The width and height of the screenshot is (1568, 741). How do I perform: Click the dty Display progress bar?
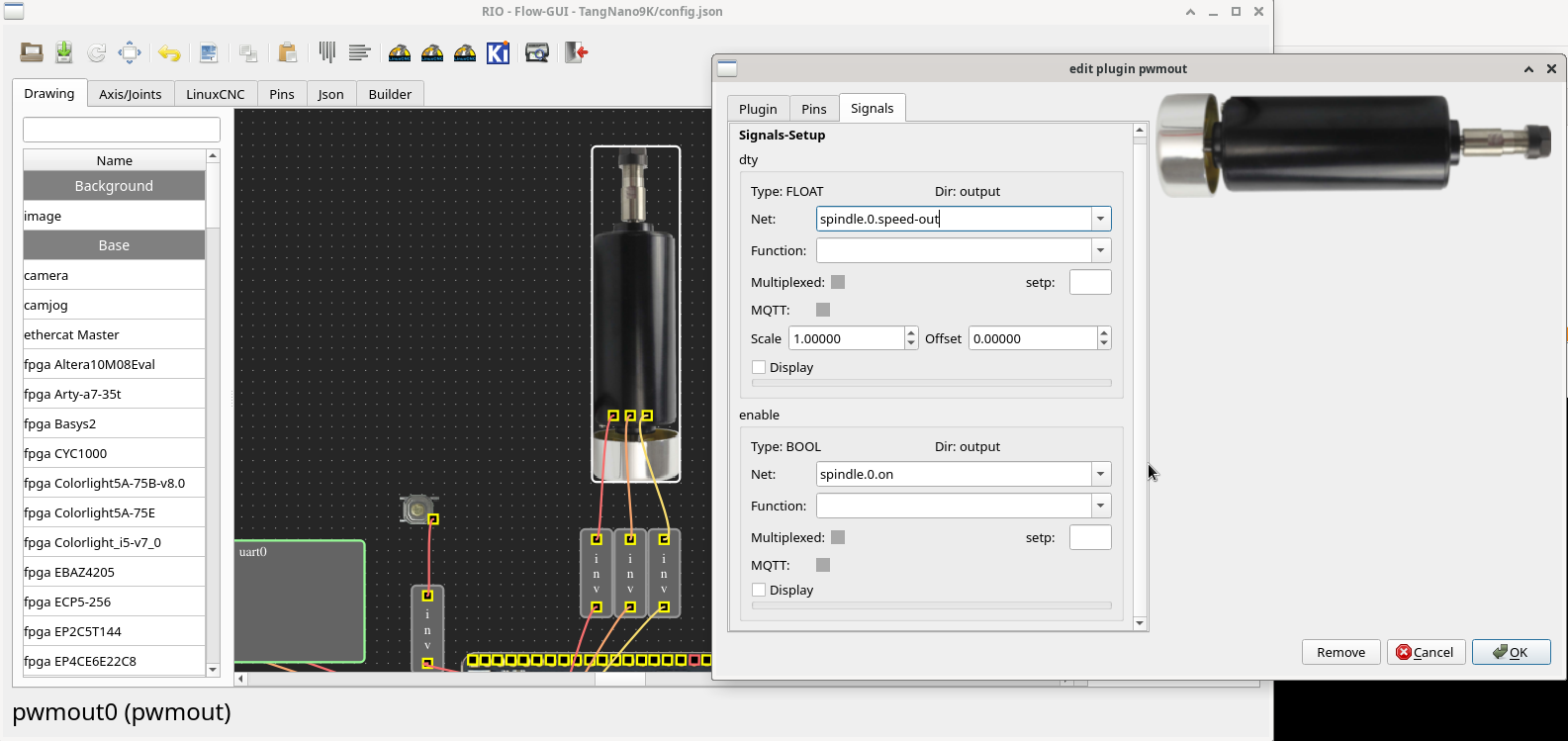(931, 383)
